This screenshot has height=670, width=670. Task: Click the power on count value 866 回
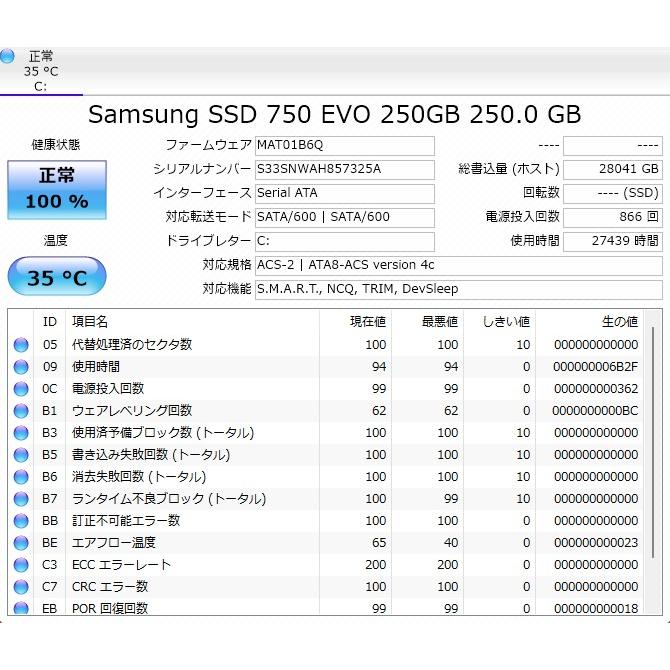pyautogui.click(x=613, y=217)
